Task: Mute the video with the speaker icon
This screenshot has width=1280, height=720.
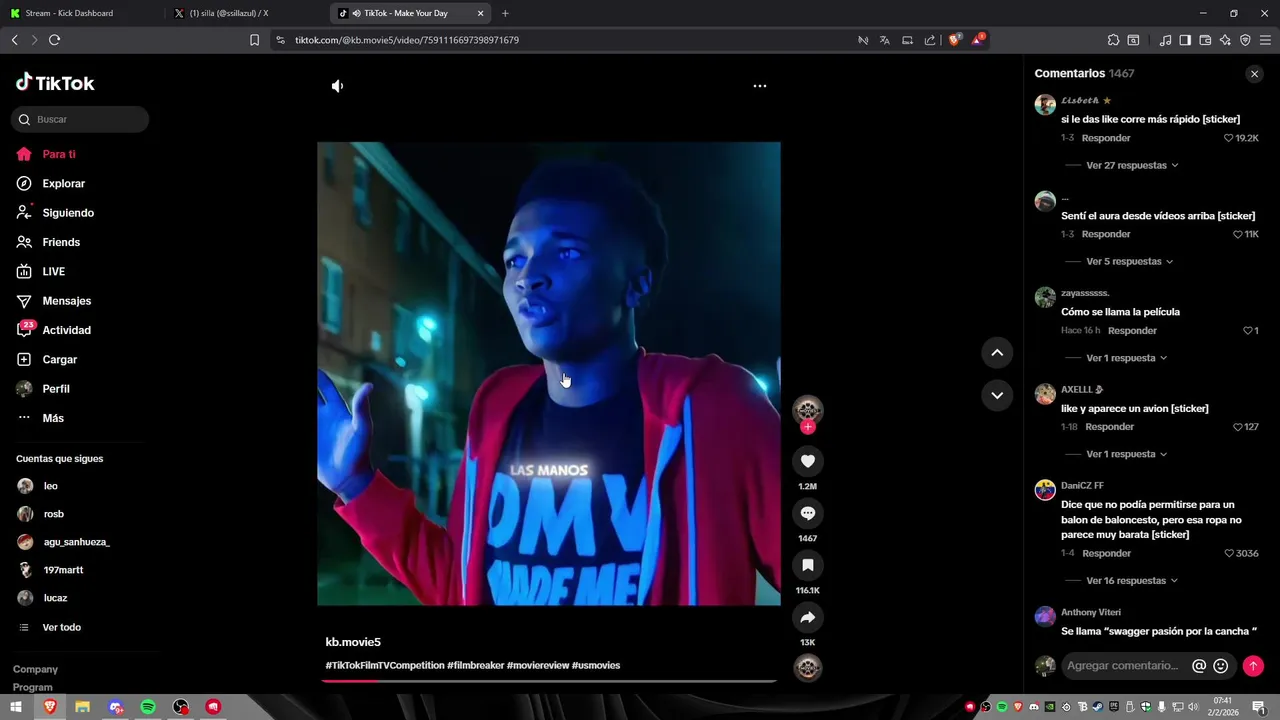Action: [337, 86]
